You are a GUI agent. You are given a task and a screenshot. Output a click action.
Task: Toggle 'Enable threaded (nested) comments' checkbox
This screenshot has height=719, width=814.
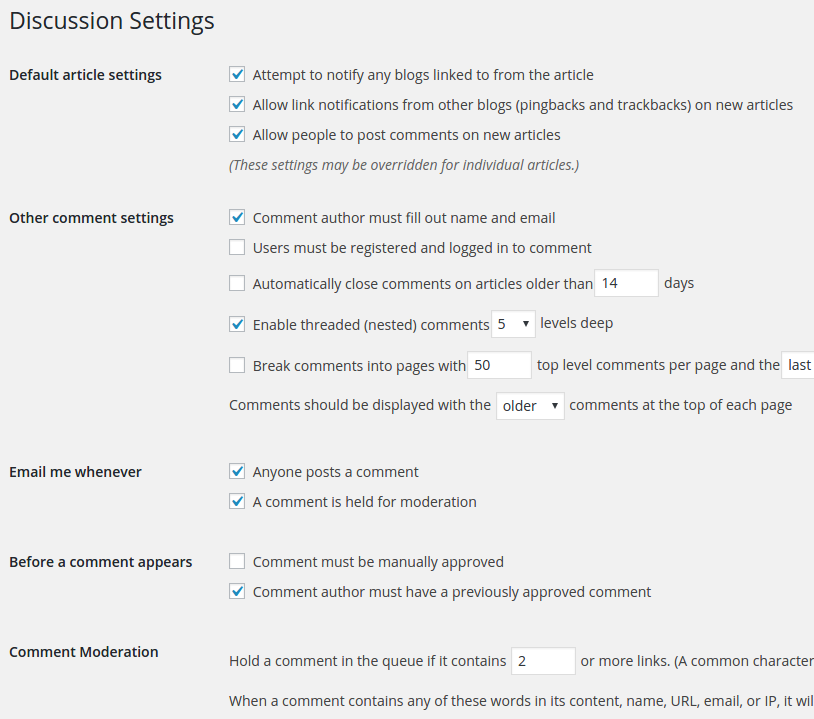coord(237,324)
